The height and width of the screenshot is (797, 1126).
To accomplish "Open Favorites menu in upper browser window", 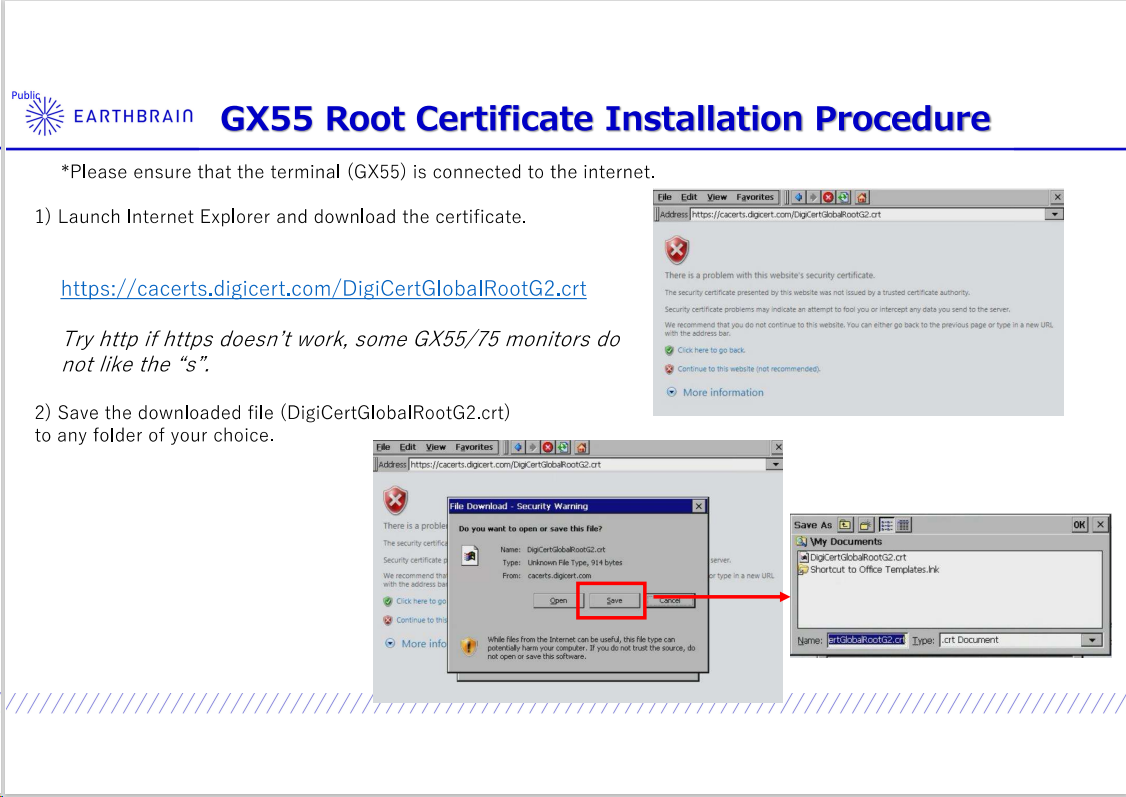I will [755, 197].
